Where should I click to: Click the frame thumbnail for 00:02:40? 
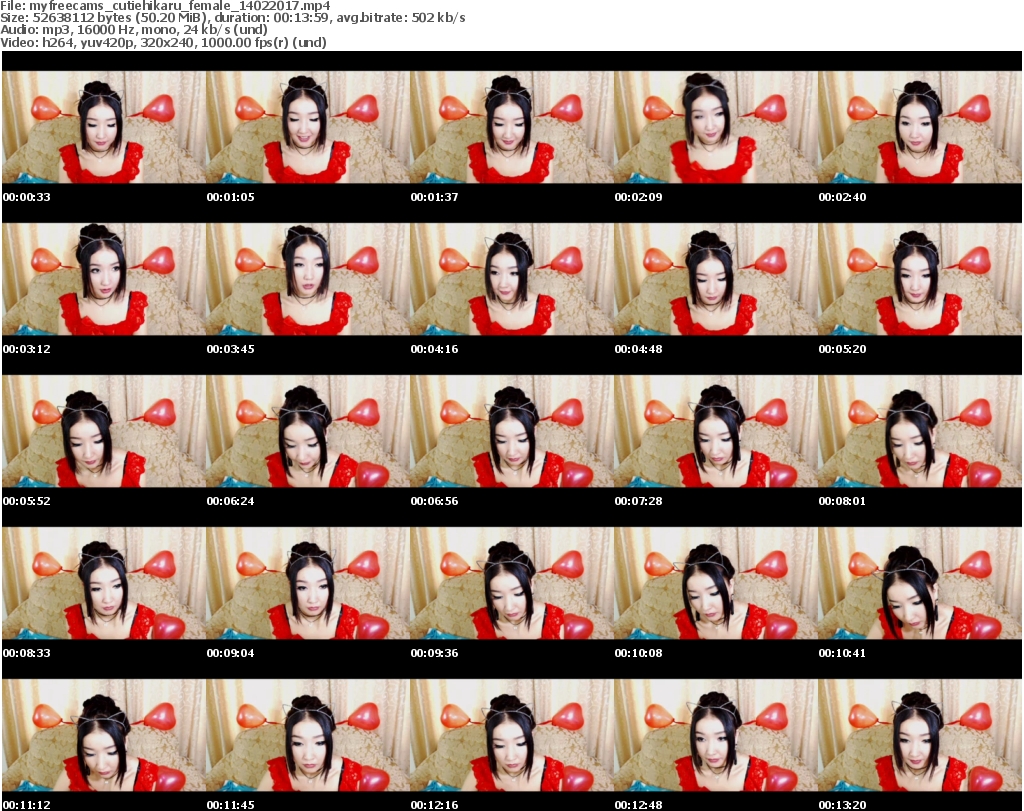coord(920,127)
